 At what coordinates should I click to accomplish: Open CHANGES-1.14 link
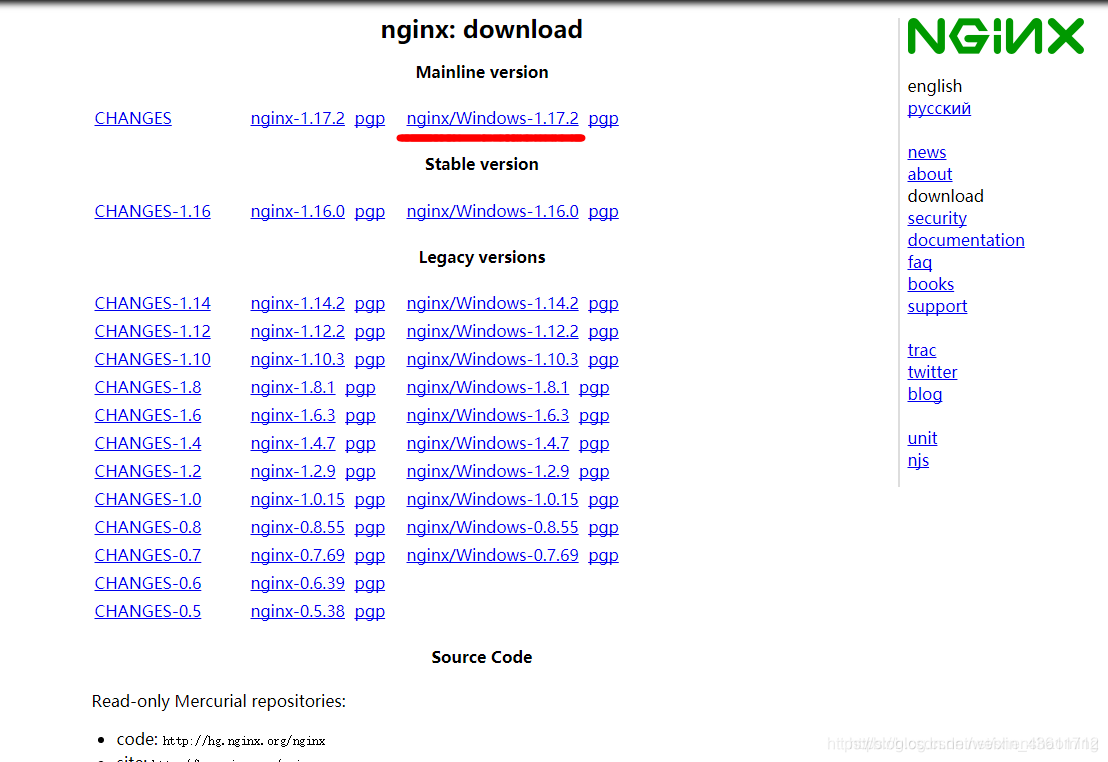(x=153, y=303)
